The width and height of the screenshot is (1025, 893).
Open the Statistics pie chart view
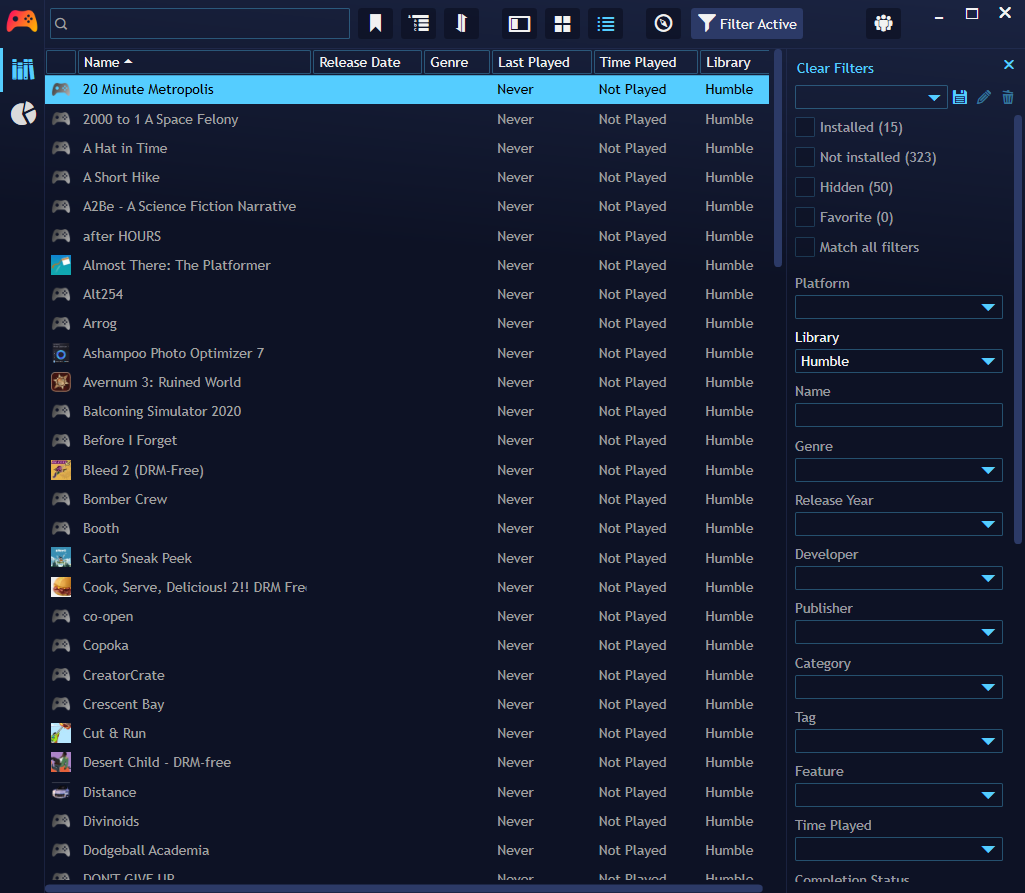tap(23, 114)
